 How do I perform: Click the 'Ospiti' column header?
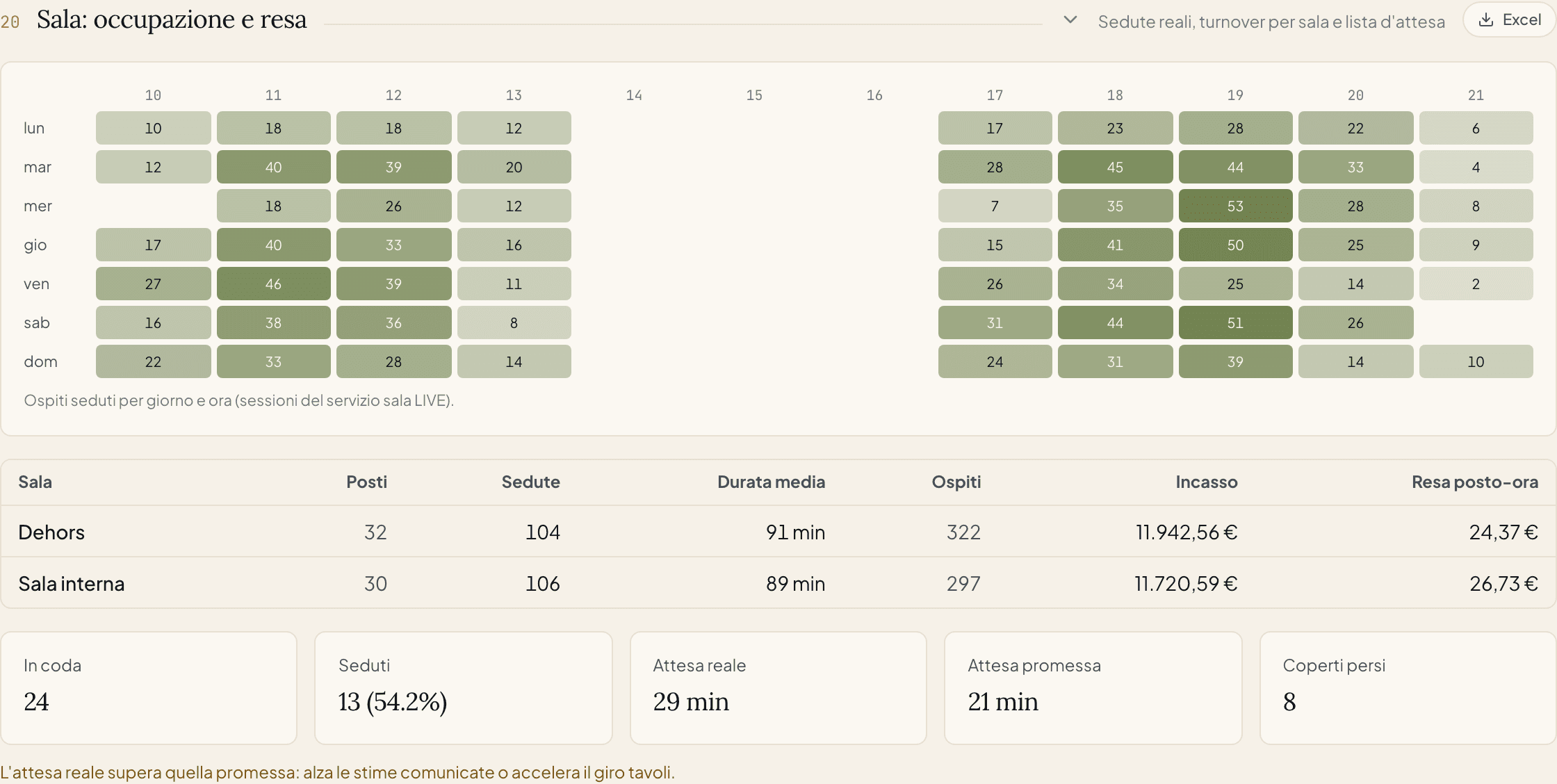pyautogui.click(x=956, y=482)
